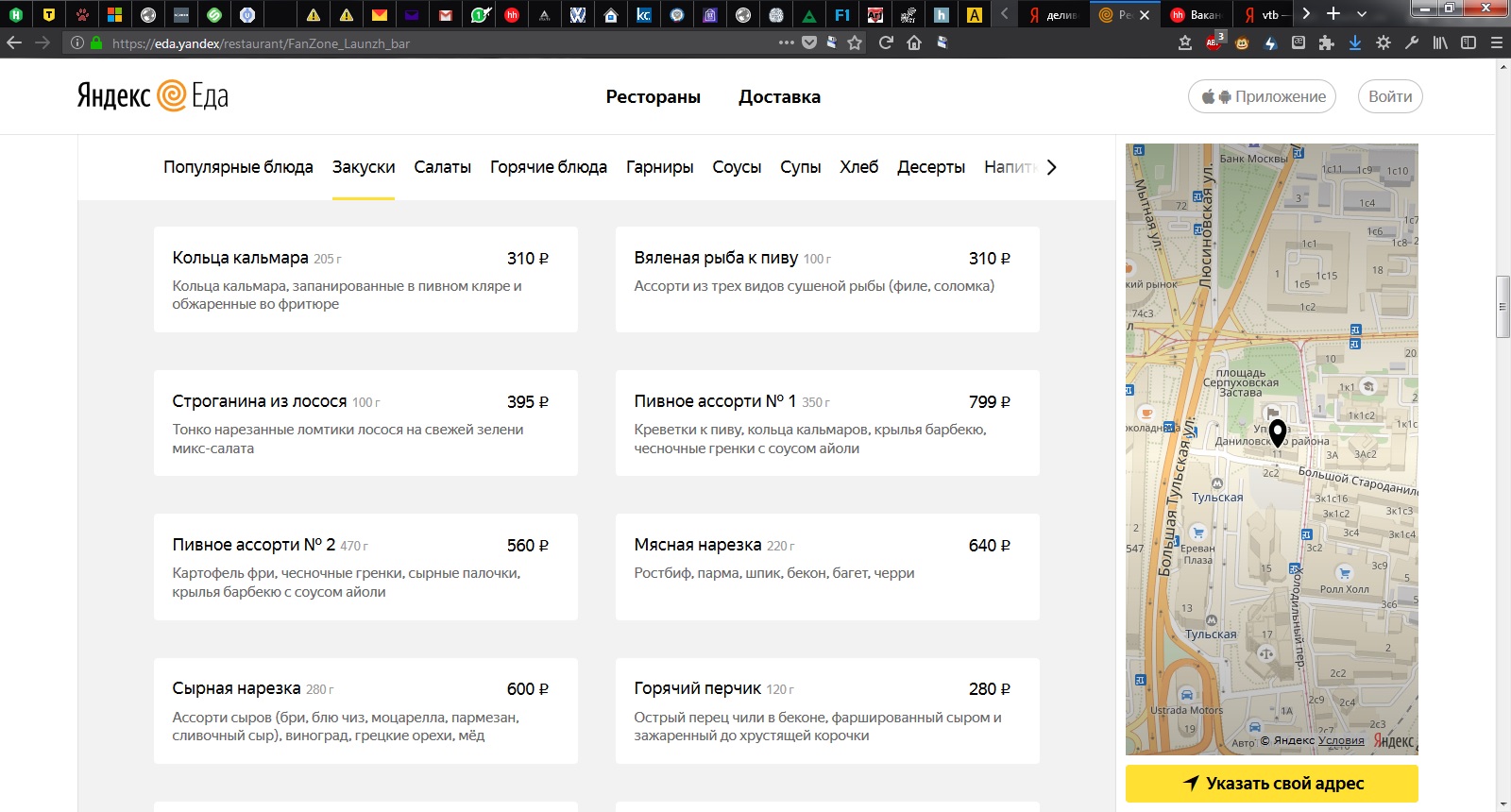Open the Рестораны navigation link

tap(653, 97)
